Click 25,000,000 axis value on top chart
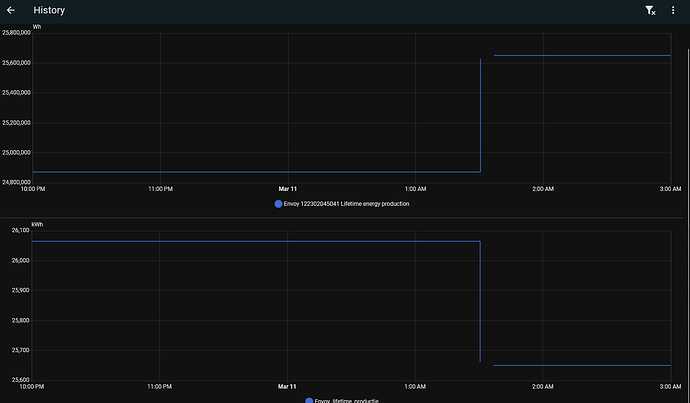The height and width of the screenshot is (403, 690). (16, 153)
